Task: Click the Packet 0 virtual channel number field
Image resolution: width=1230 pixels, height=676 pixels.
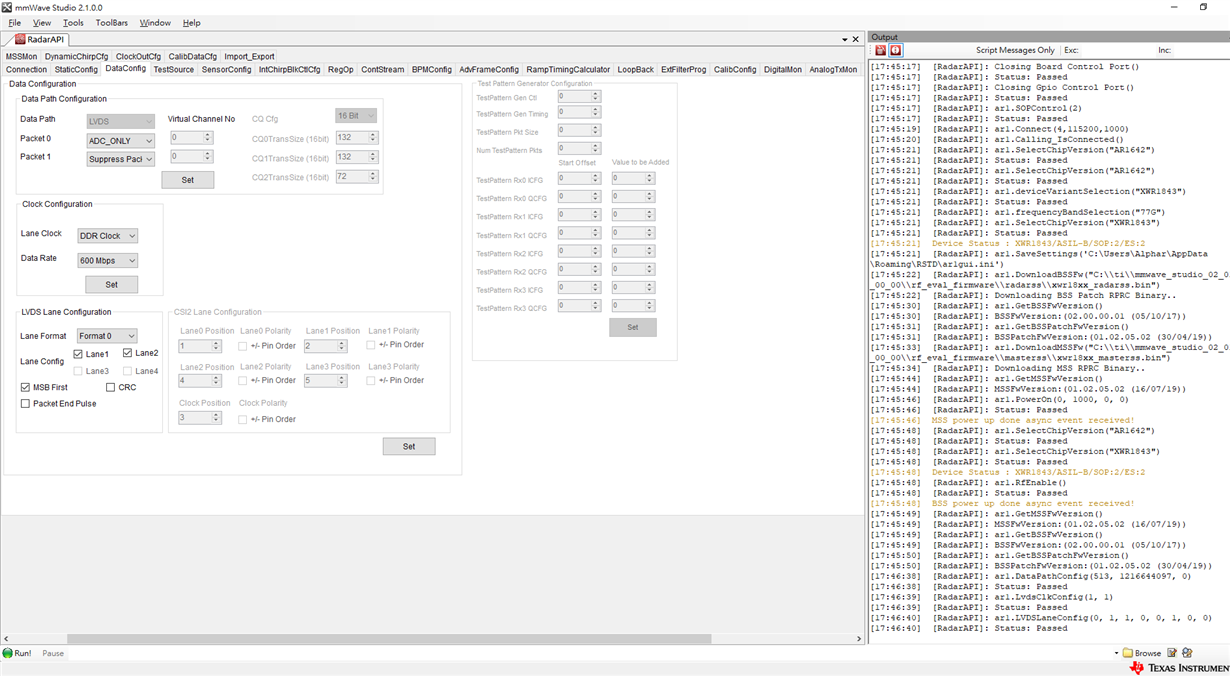Action: [x=191, y=138]
